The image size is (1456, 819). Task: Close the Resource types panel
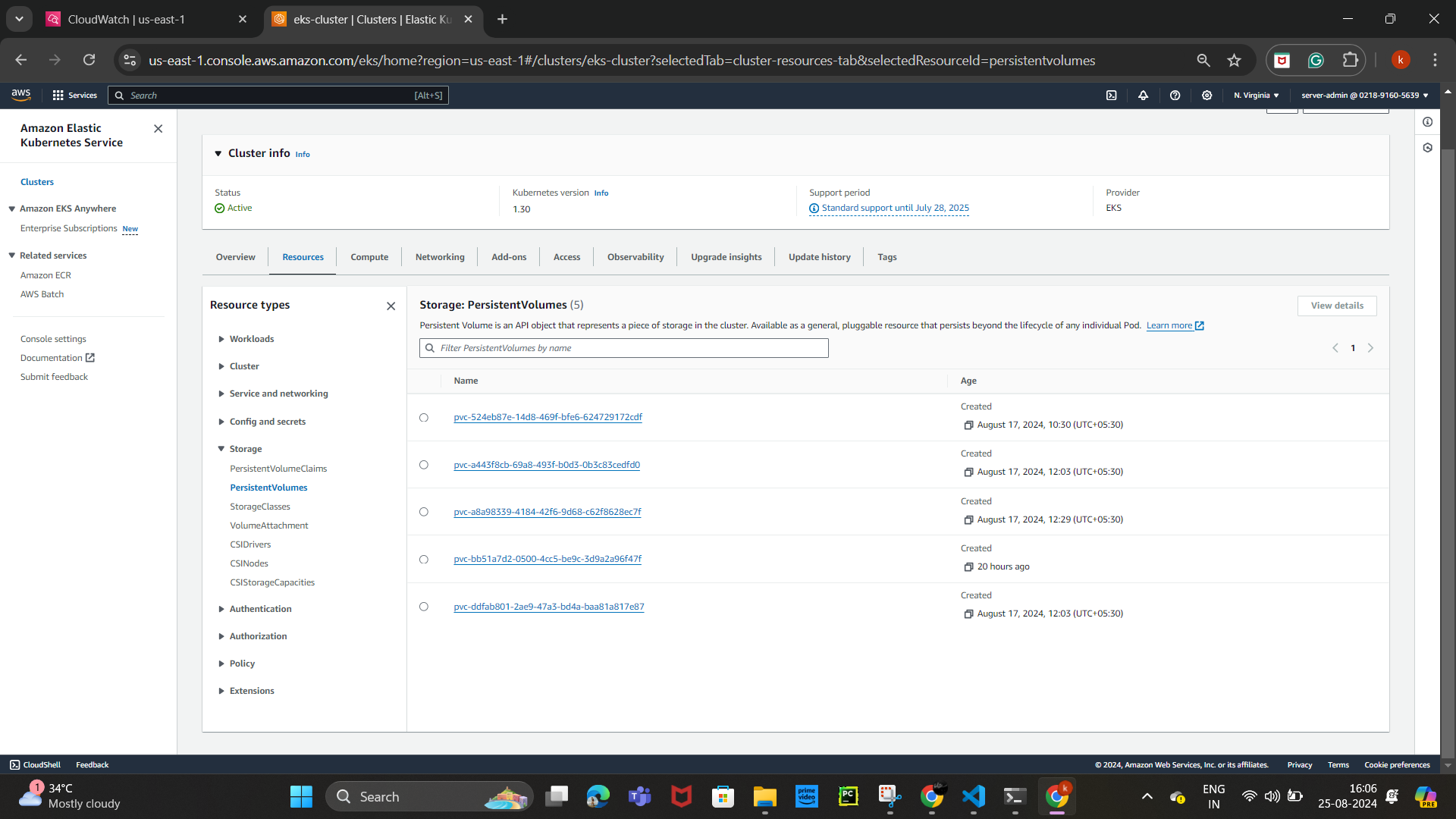click(x=391, y=306)
